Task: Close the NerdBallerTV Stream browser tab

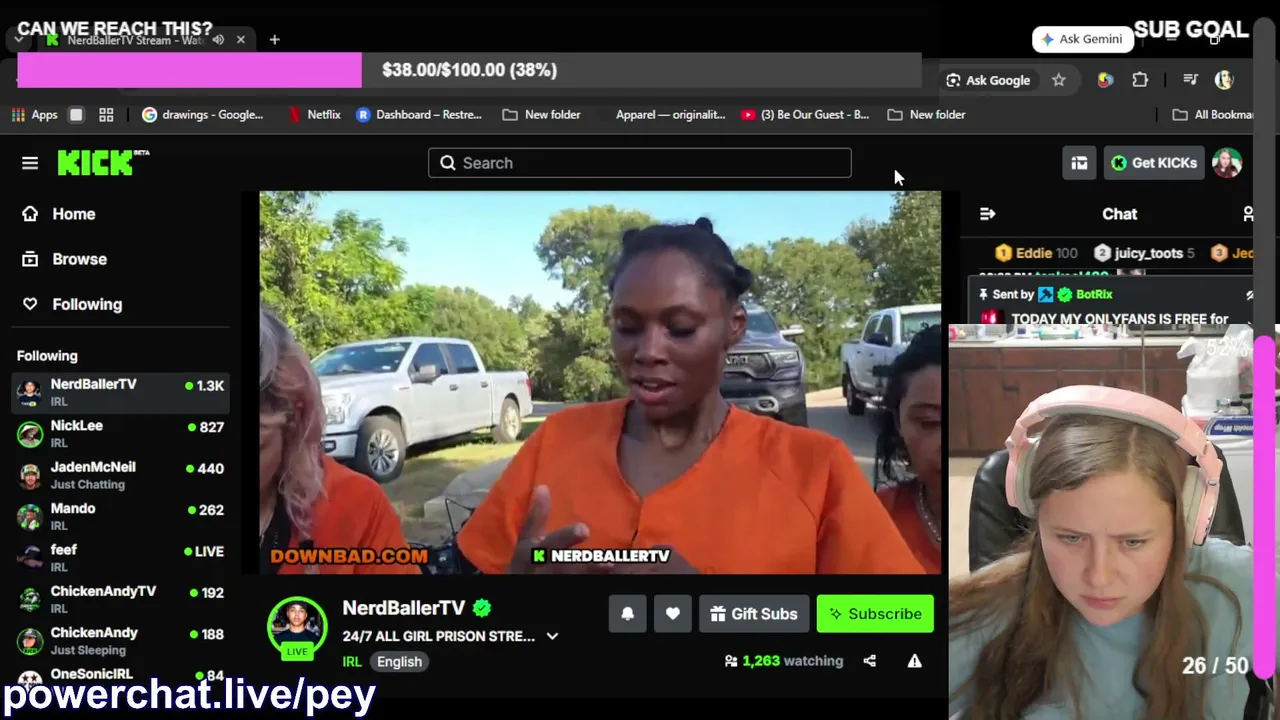Action: [x=241, y=40]
